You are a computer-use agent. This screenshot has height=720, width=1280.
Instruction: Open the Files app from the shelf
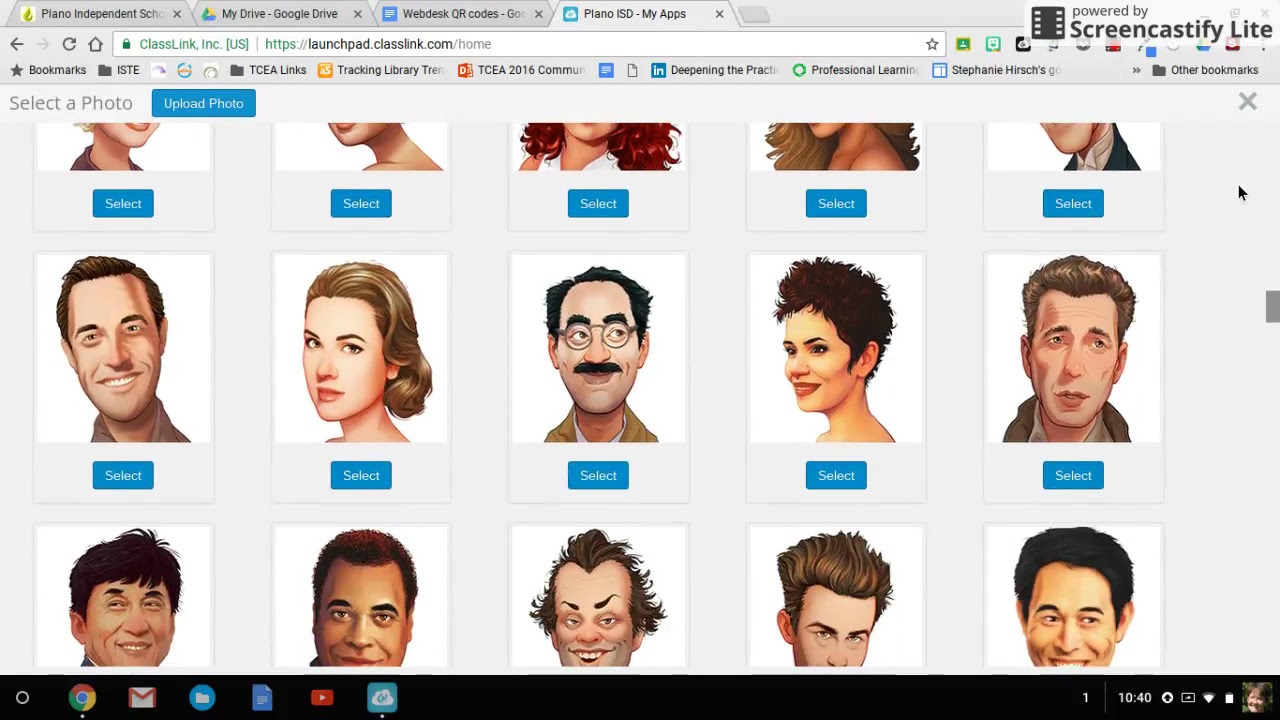[202, 698]
